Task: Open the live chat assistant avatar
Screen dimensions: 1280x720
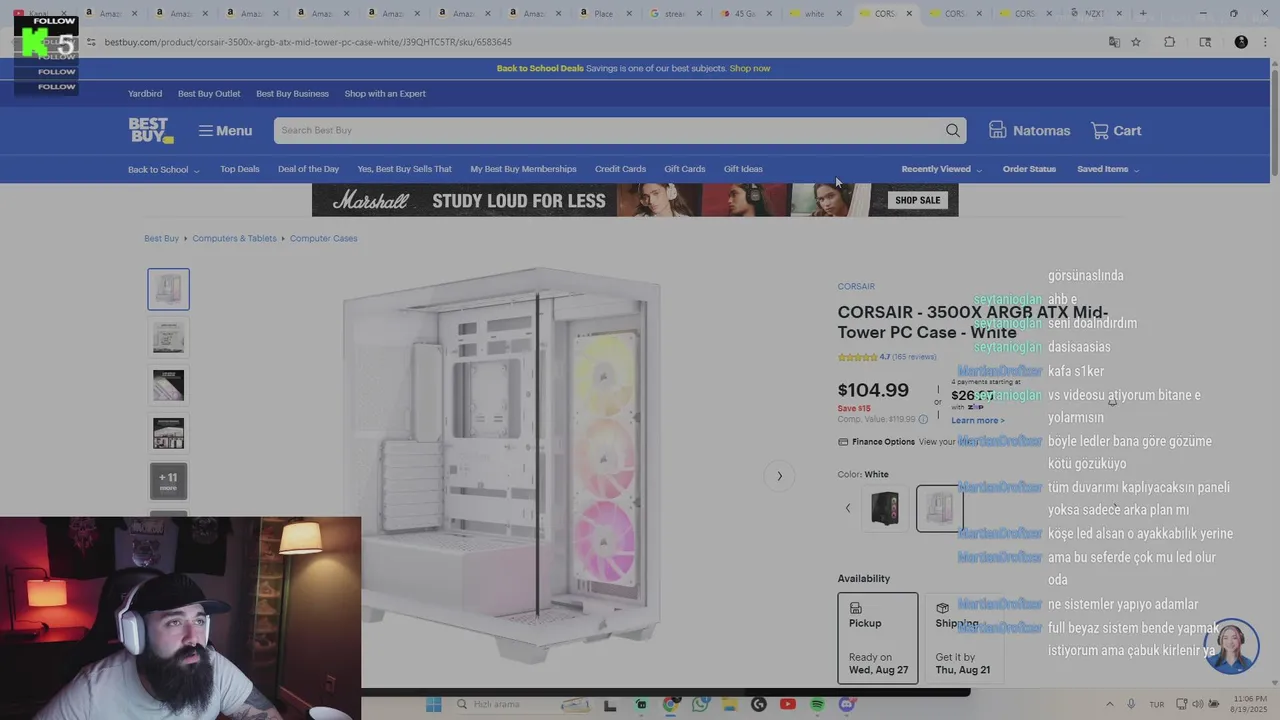Action: [x=1231, y=647]
